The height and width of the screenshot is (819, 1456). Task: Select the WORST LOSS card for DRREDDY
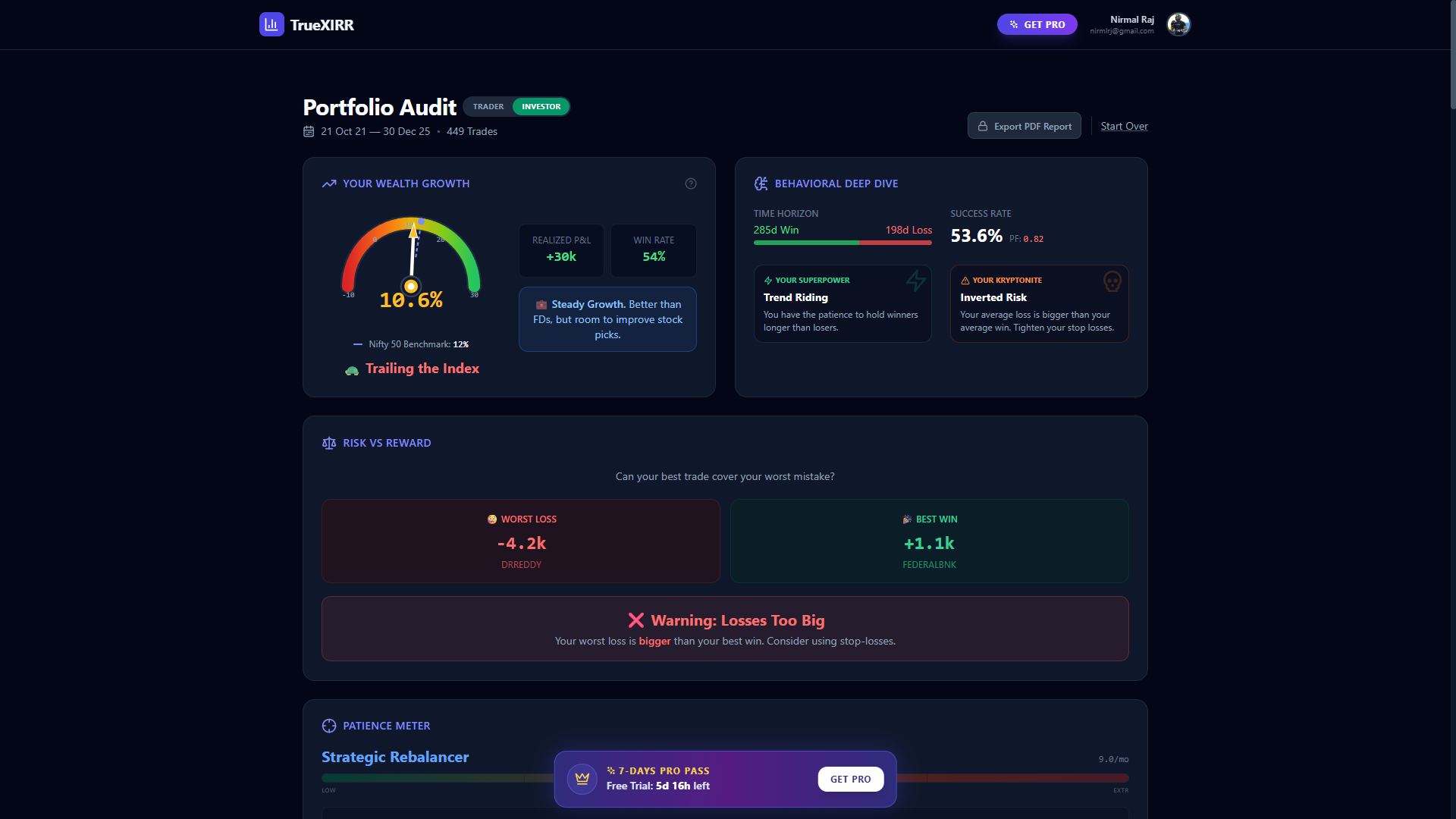(x=521, y=541)
